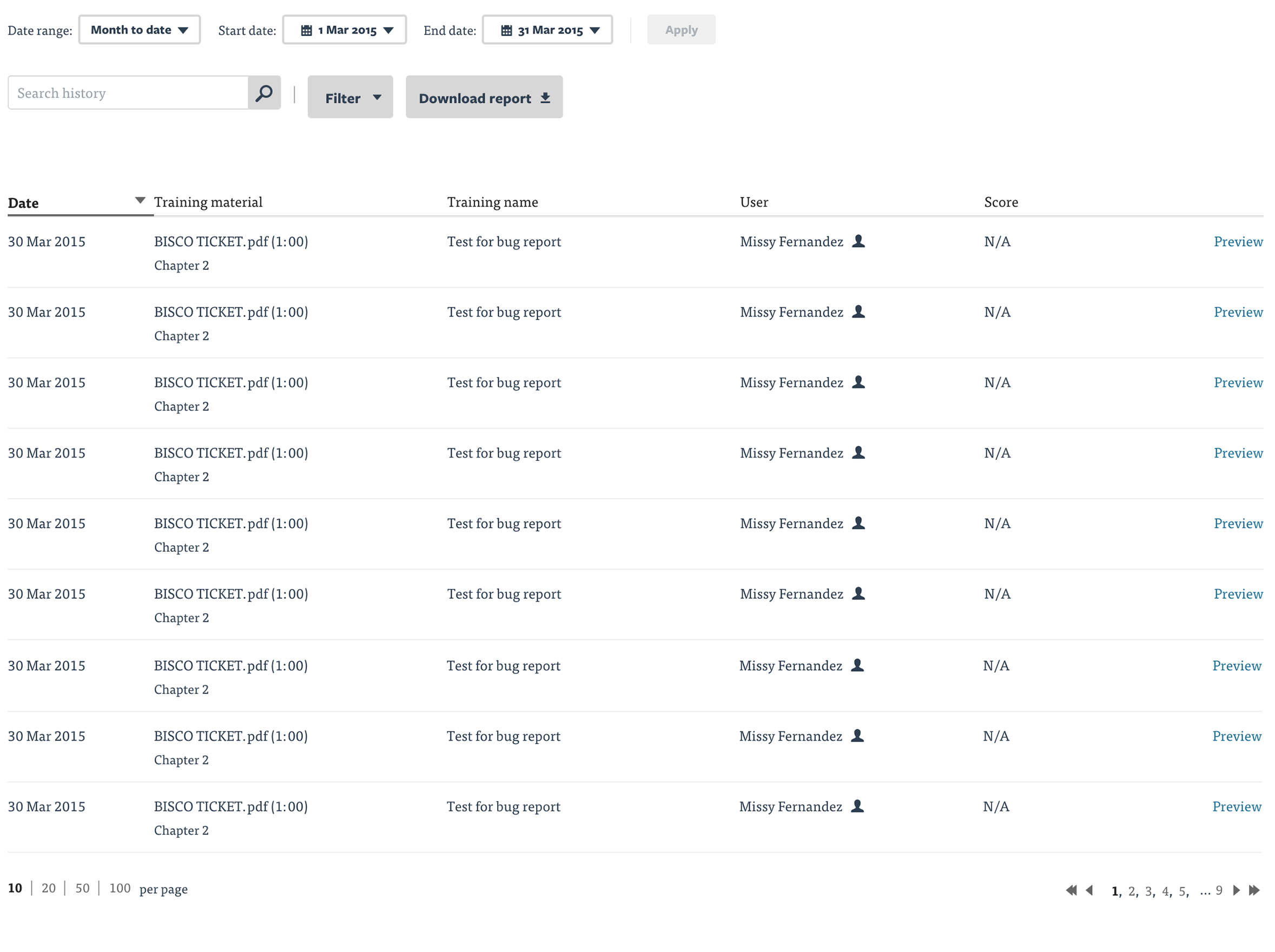Click the sort arrow on the Date column
The height and width of the screenshot is (952, 1275).
[x=140, y=200]
